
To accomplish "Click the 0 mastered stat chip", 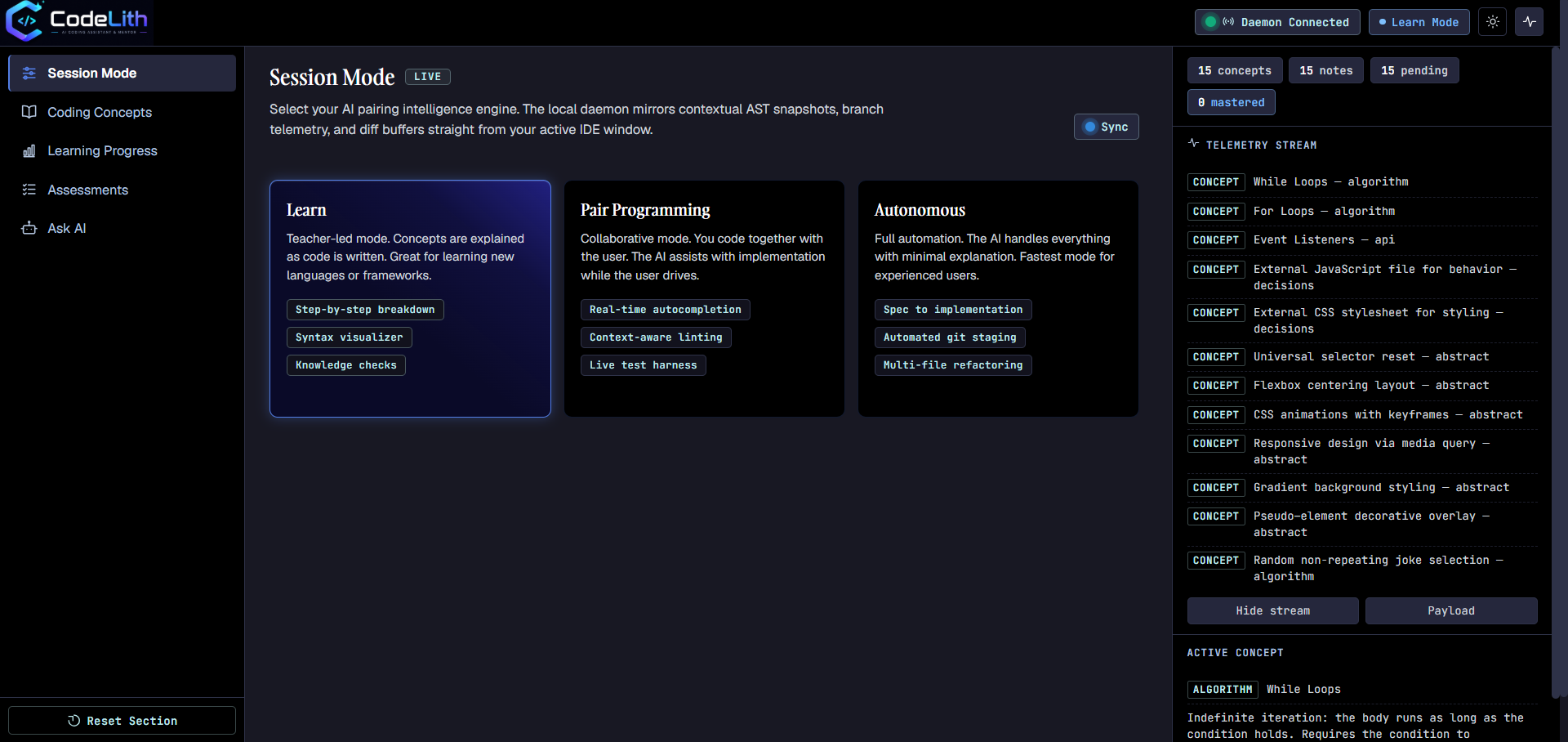I will click(x=1232, y=102).
